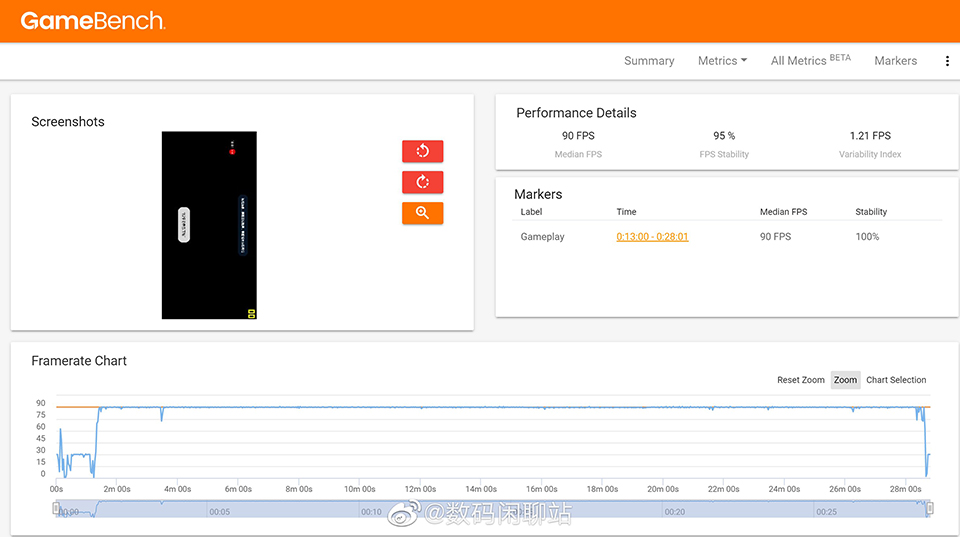Click the 00:10 mark in the range navigator

(370, 511)
